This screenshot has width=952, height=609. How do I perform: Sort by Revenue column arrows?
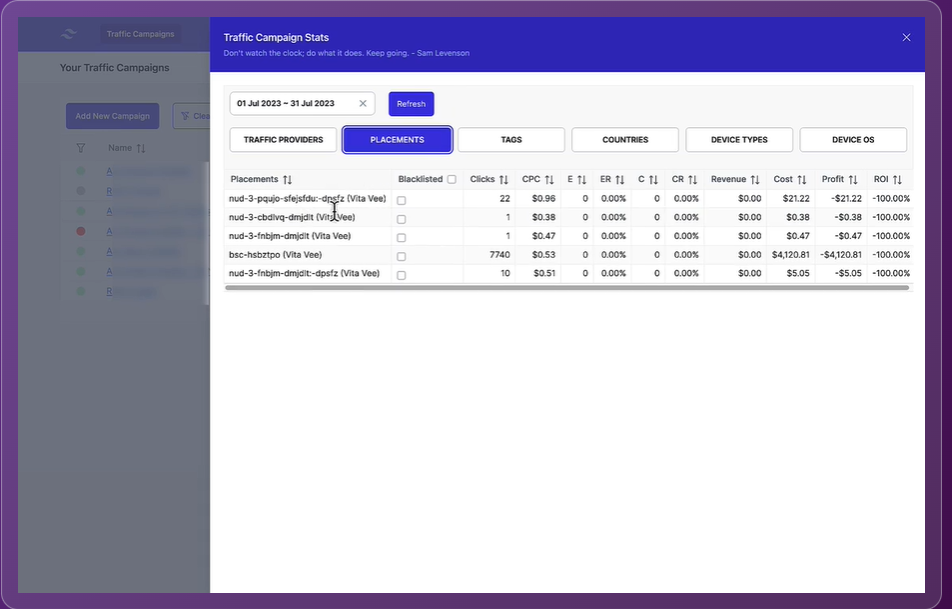755,180
